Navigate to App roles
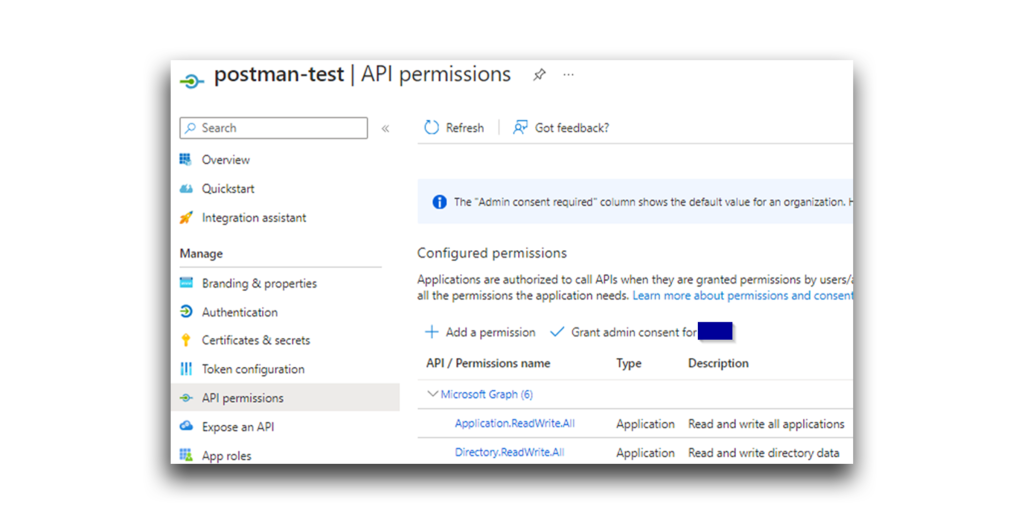Image resolution: width=1024 pixels, height=524 pixels. click(227, 456)
